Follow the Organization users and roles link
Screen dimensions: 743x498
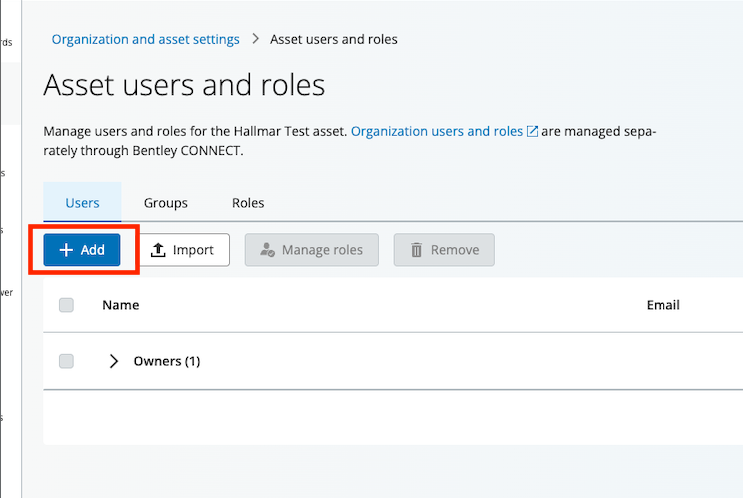tap(437, 131)
